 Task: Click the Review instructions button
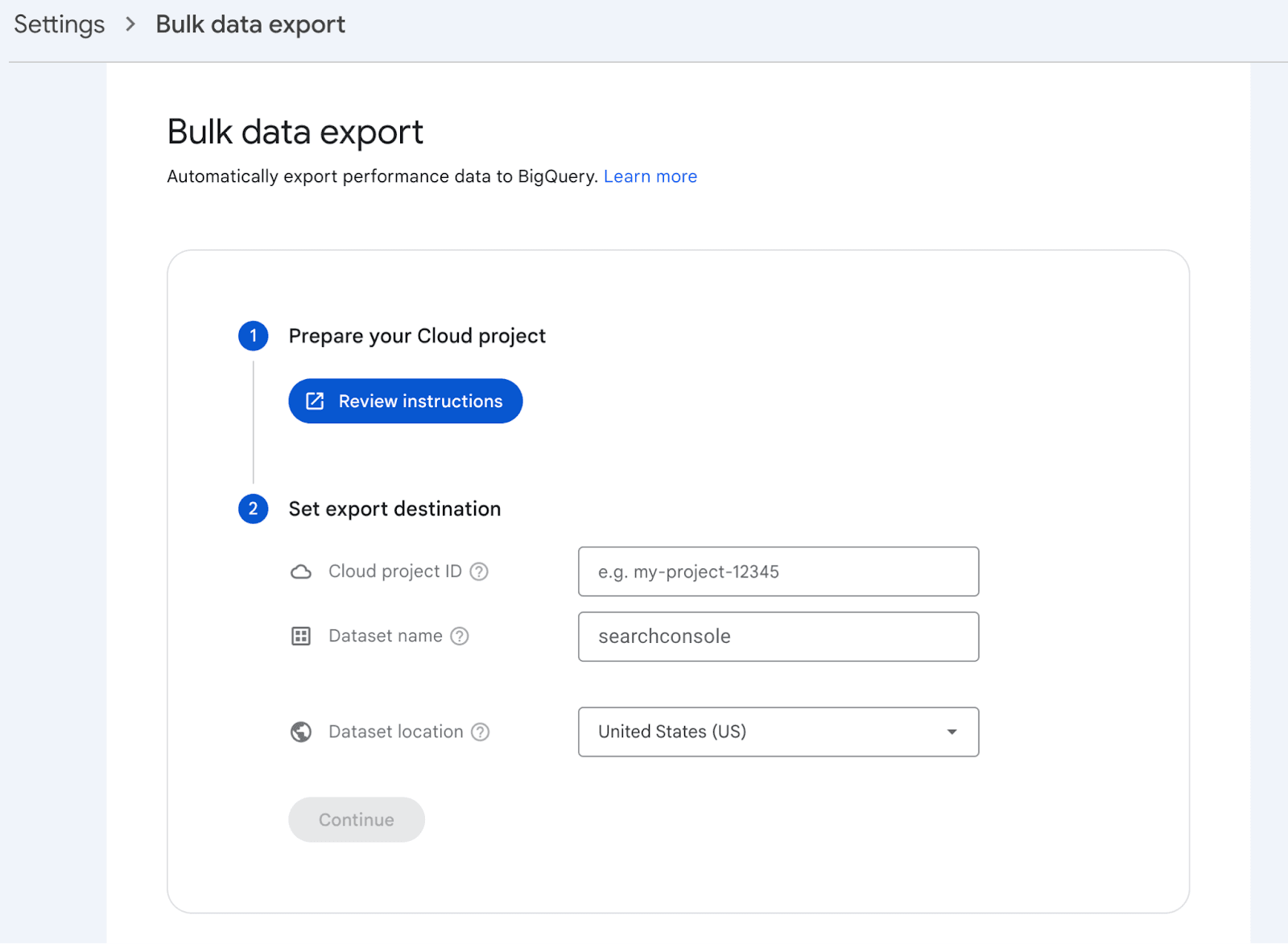pyautogui.click(x=405, y=401)
